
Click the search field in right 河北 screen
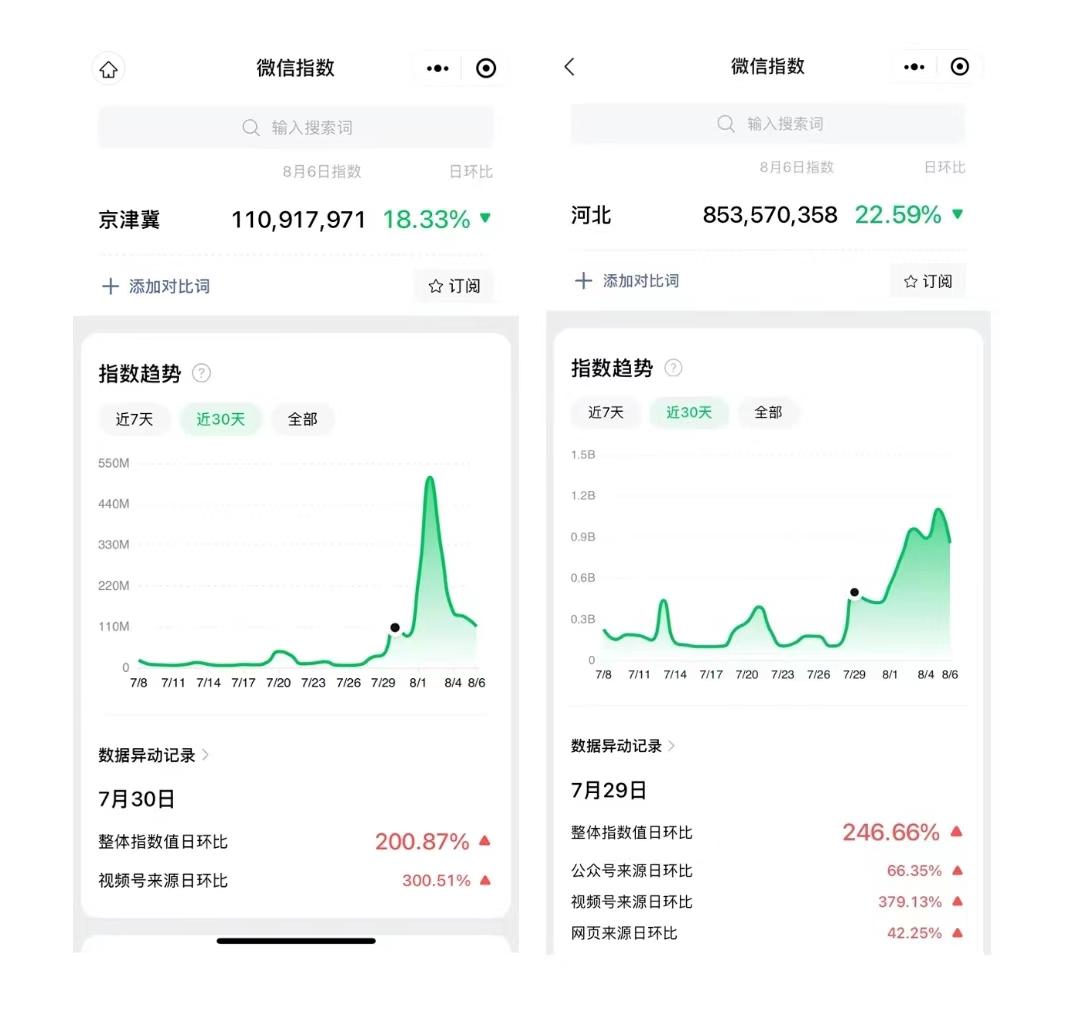[x=768, y=124]
